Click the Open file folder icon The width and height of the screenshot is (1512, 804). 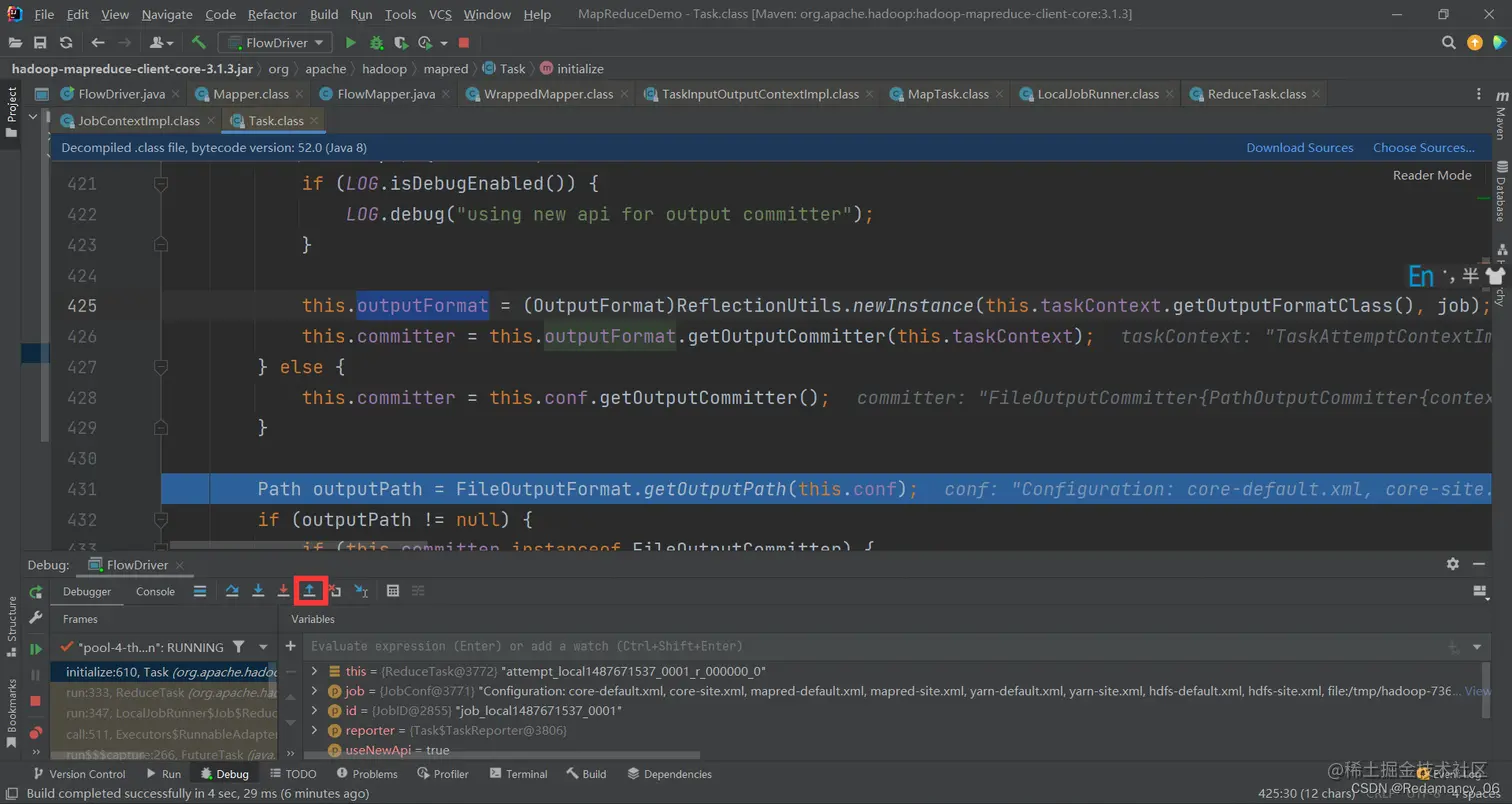click(15, 43)
